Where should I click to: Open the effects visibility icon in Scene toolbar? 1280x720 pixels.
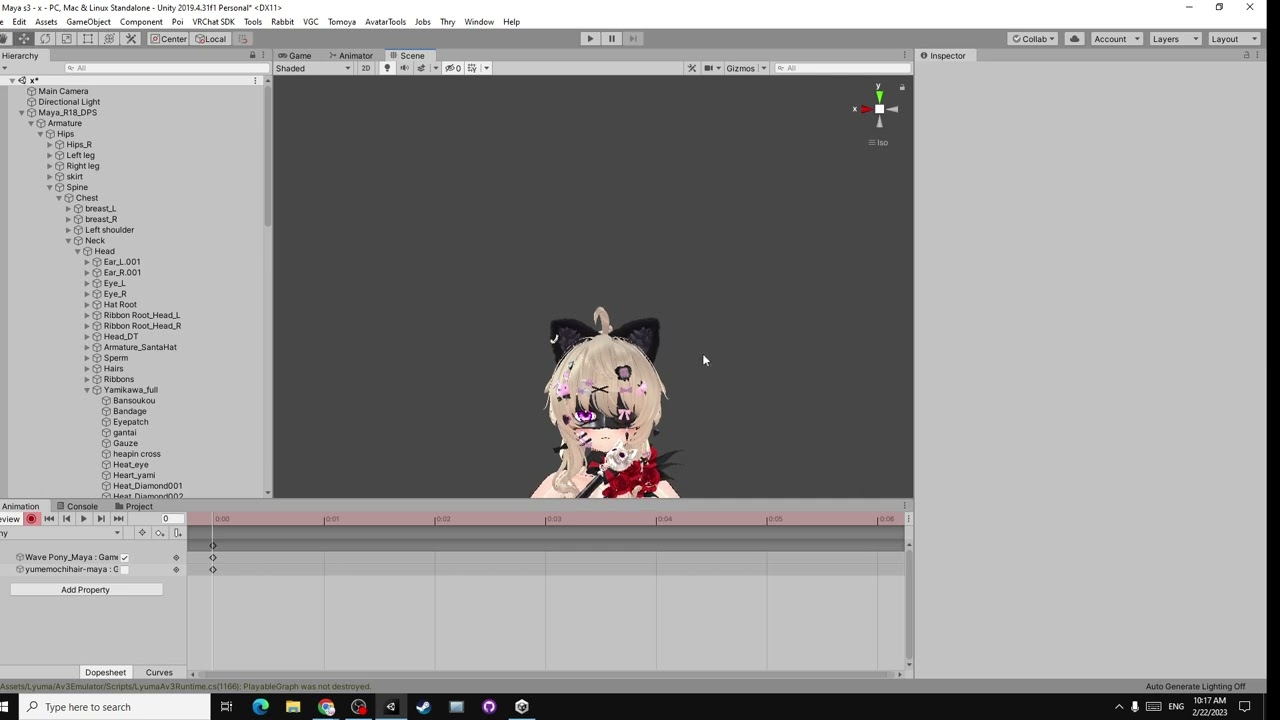pos(422,68)
